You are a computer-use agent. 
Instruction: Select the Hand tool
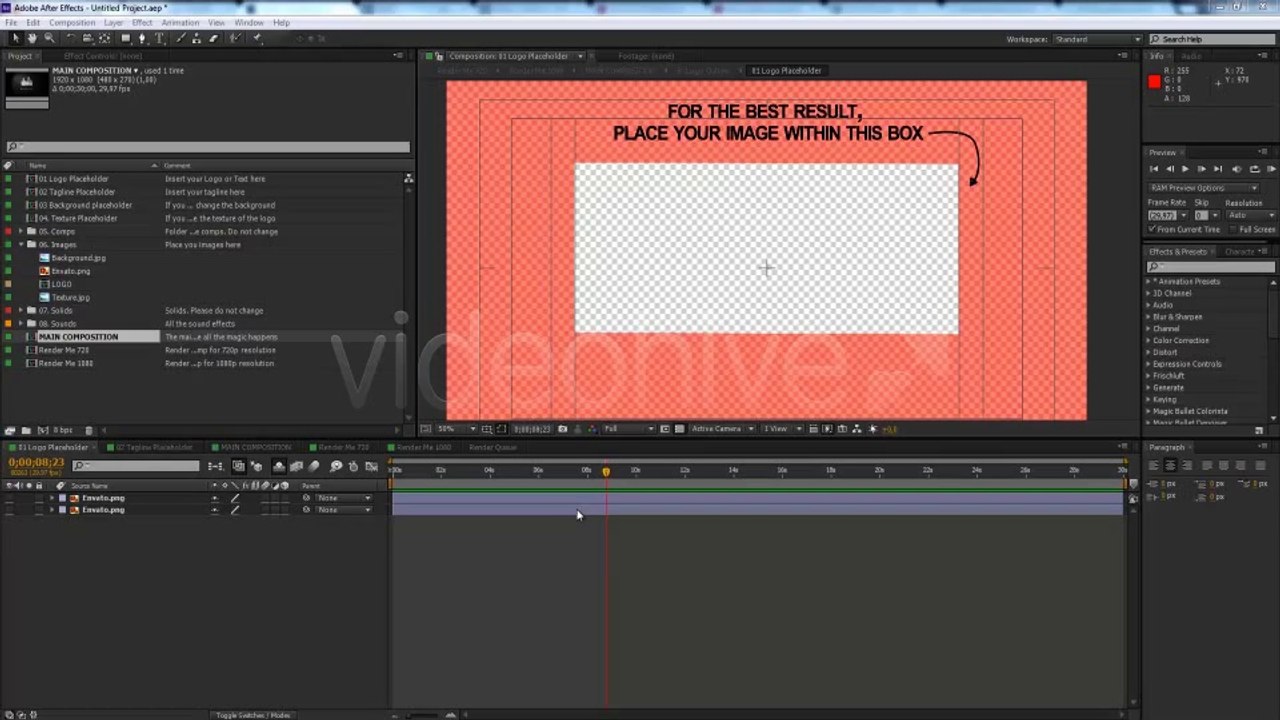coord(32,39)
